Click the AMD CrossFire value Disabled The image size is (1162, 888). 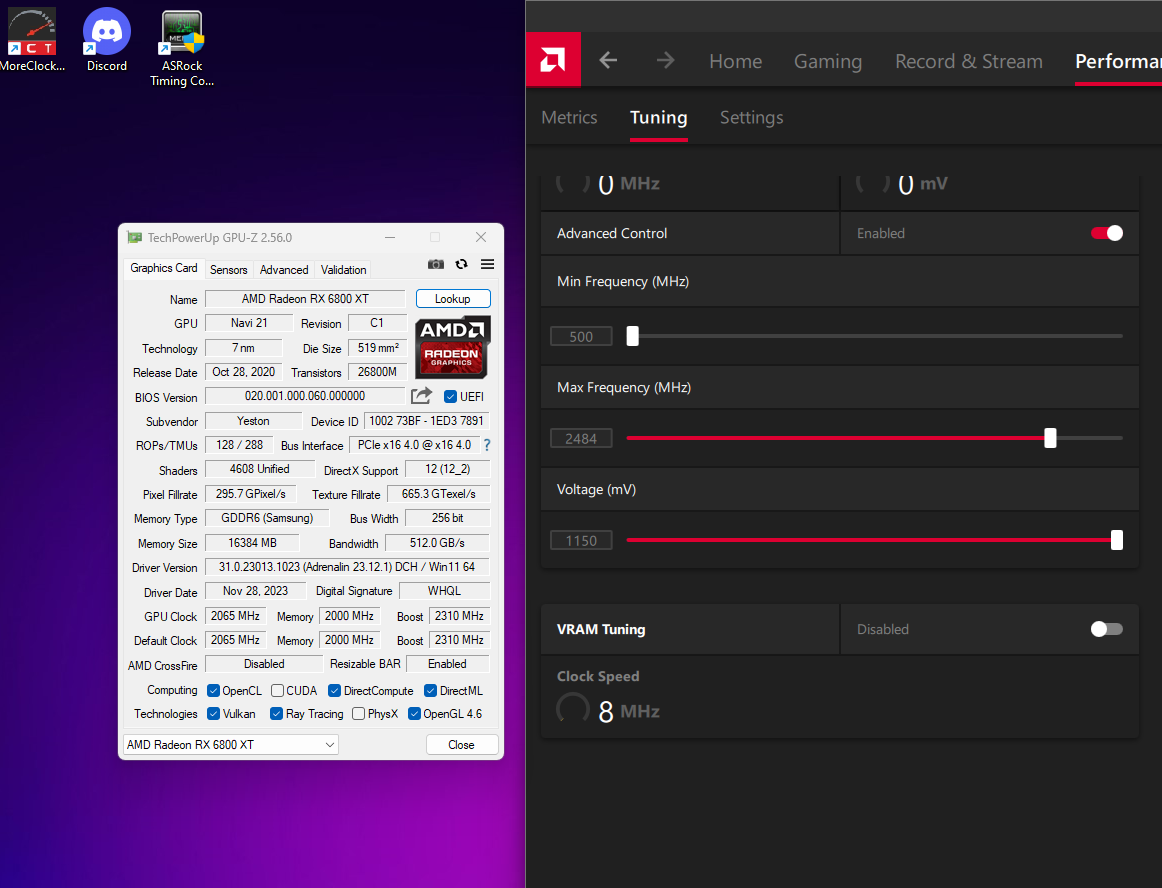tap(265, 664)
